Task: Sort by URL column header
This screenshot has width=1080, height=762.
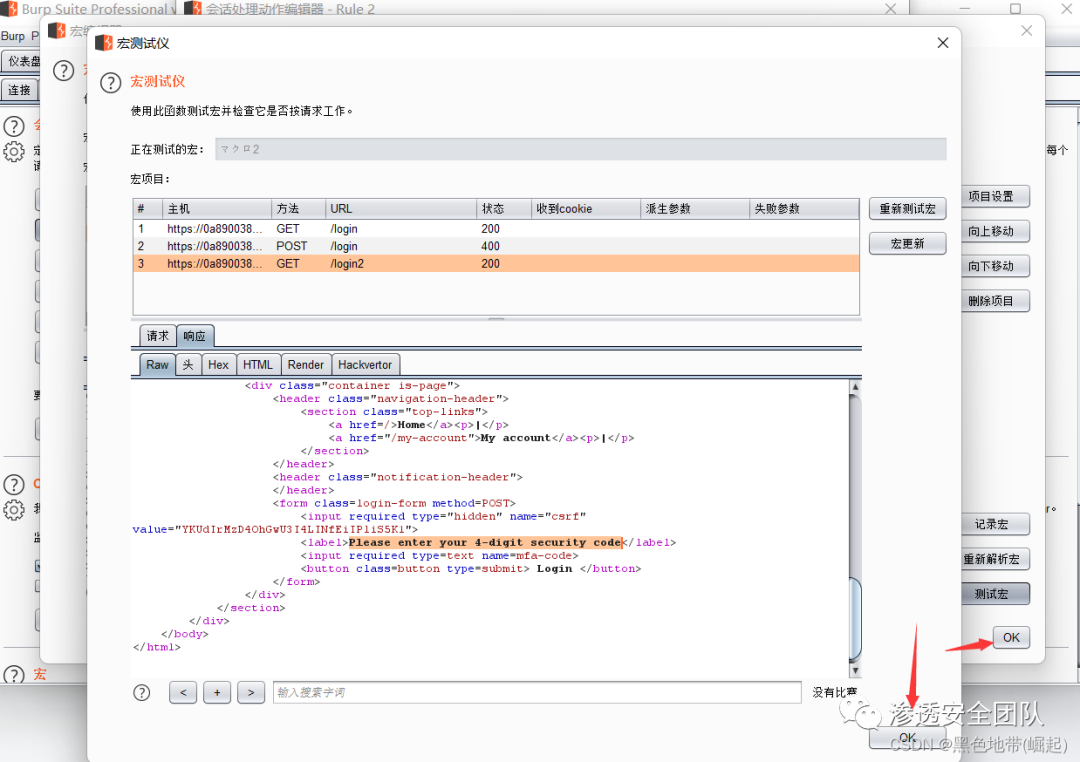Action: click(x=400, y=209)
